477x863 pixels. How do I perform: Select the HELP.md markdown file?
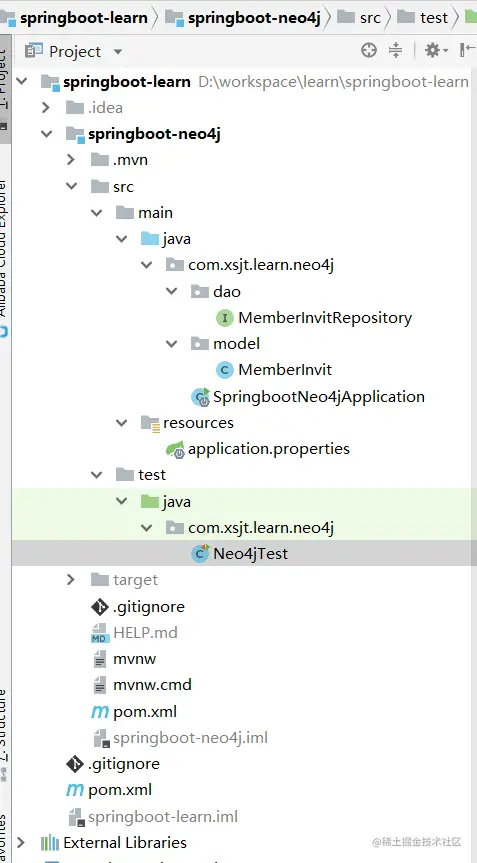pos(134,632)
